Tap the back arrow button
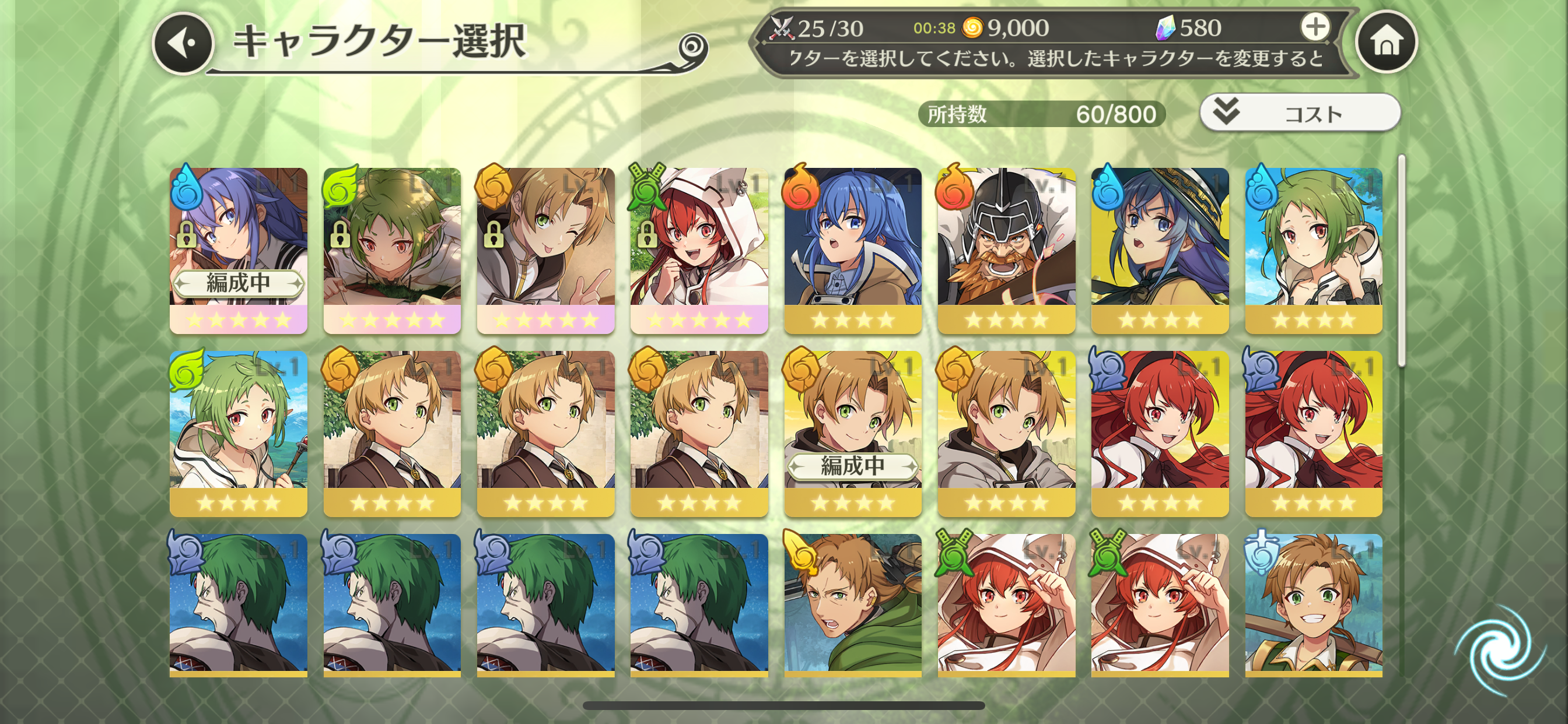This screenshot has width=1568, height=724. point(183,43)
